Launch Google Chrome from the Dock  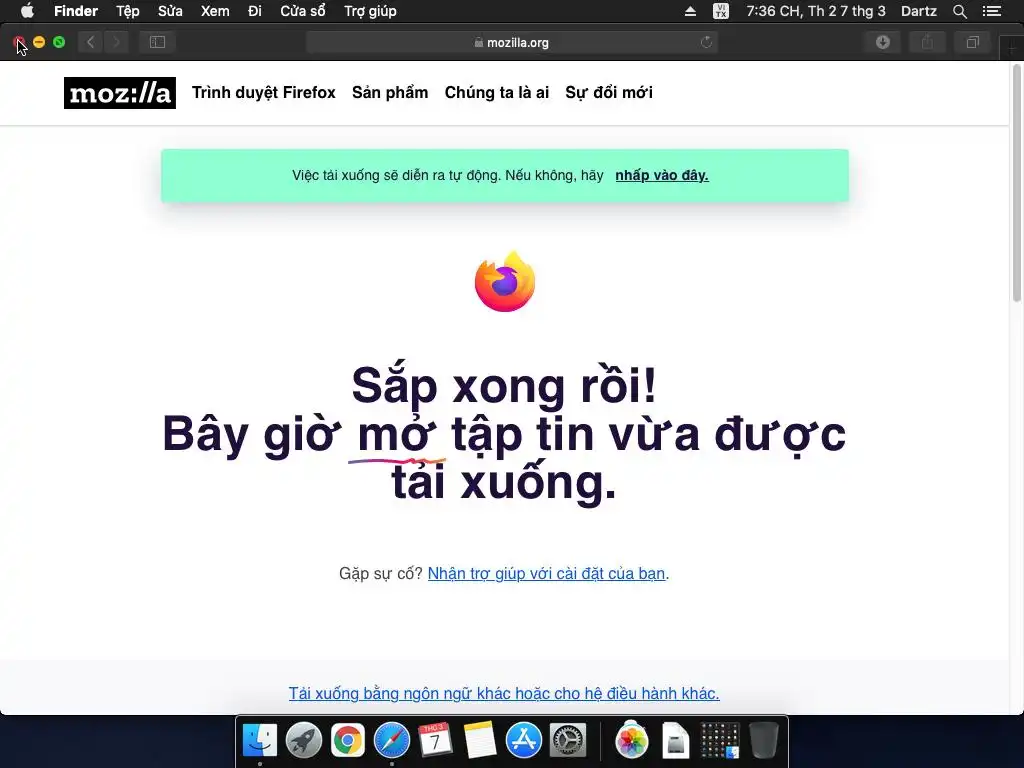pos(347,741)
